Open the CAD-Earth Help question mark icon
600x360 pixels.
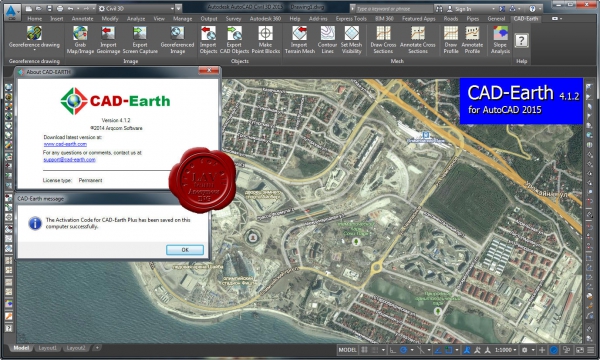(x=522, y=41)
